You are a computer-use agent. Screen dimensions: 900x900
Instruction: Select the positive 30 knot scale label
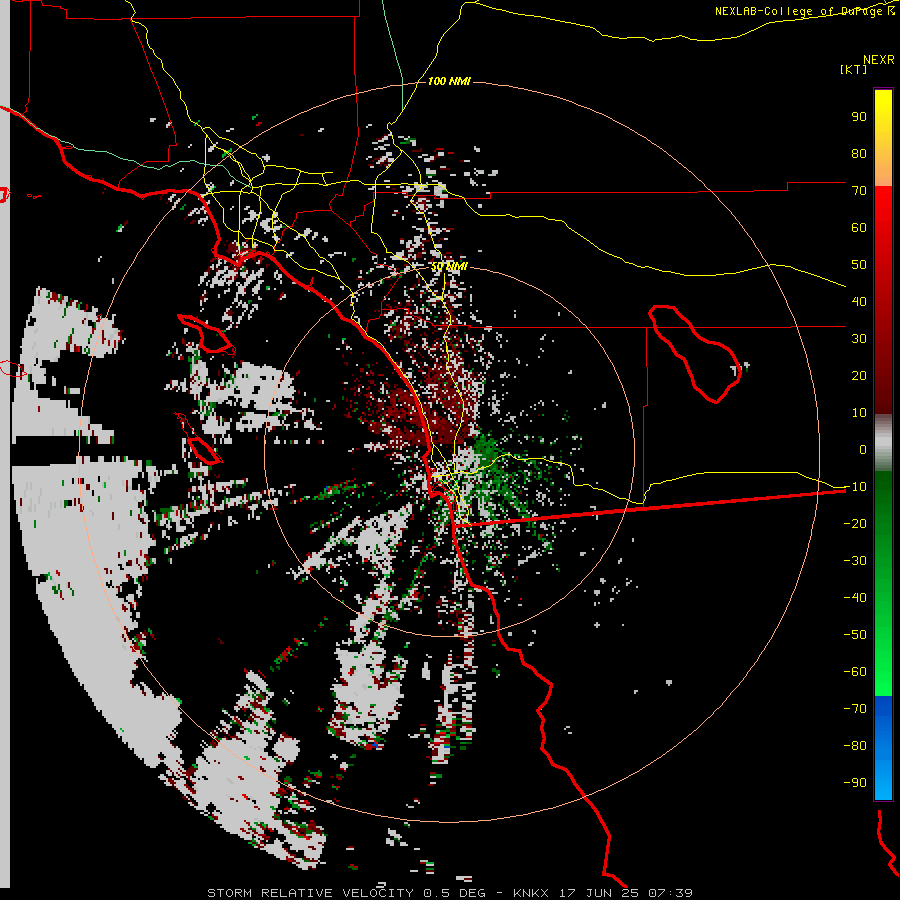pyautogui.click(x=859, y=339)
